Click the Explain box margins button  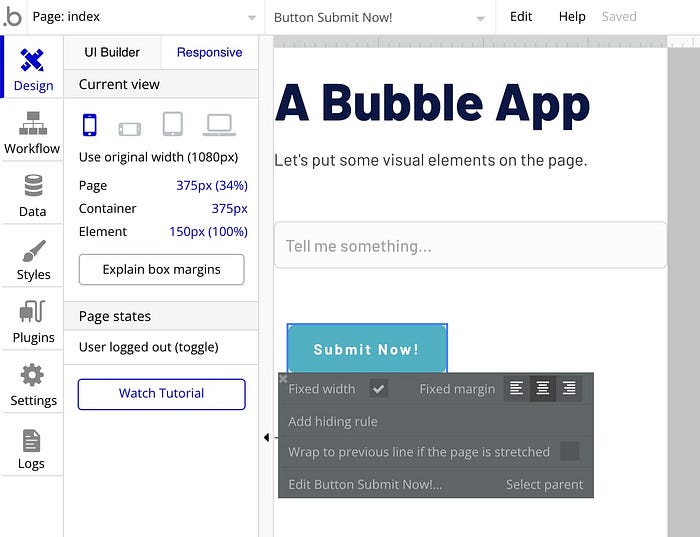tap(162, 270)
